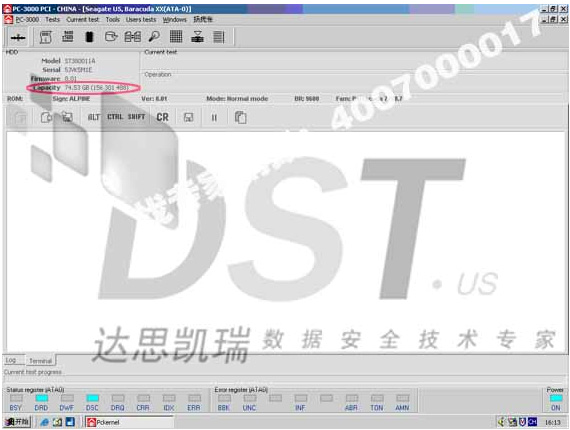Click the two linked drives toolbar icon

click(x=133, y=37)
